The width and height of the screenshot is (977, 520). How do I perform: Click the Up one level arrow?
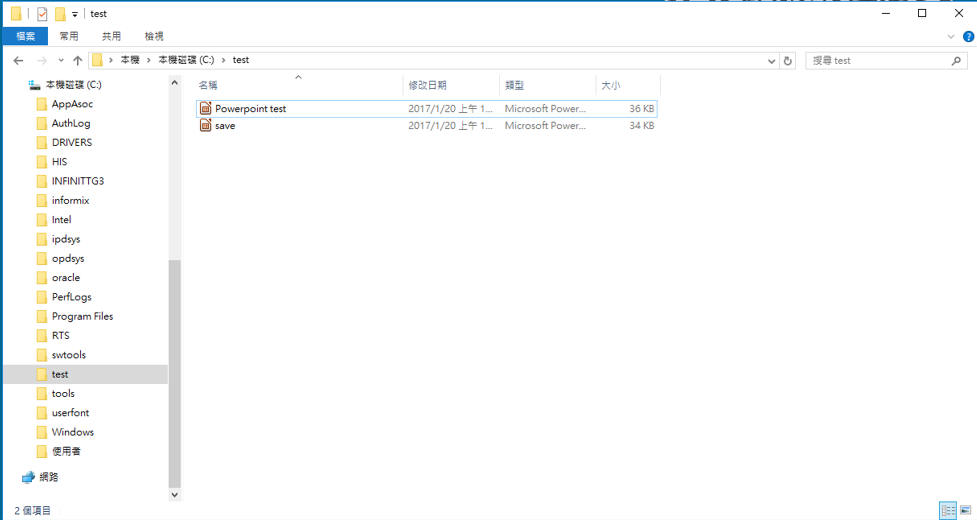click(x=77, y=61)
